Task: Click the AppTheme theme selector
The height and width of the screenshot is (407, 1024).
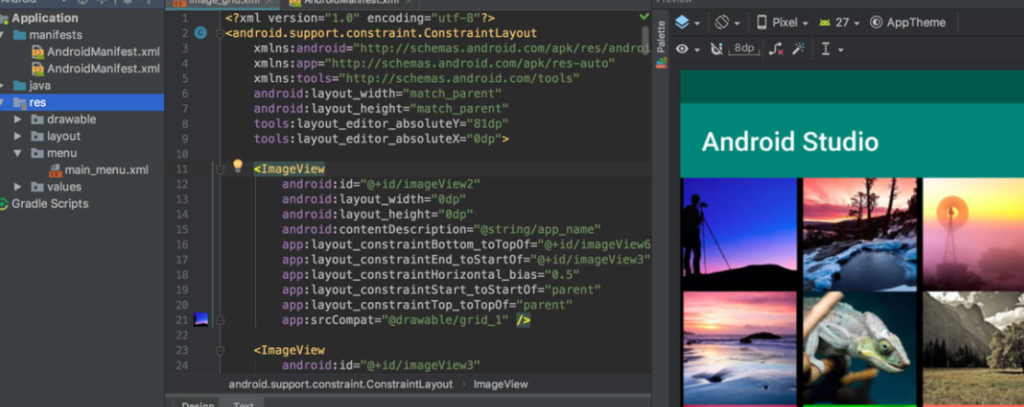Action: tap(908, 22)
